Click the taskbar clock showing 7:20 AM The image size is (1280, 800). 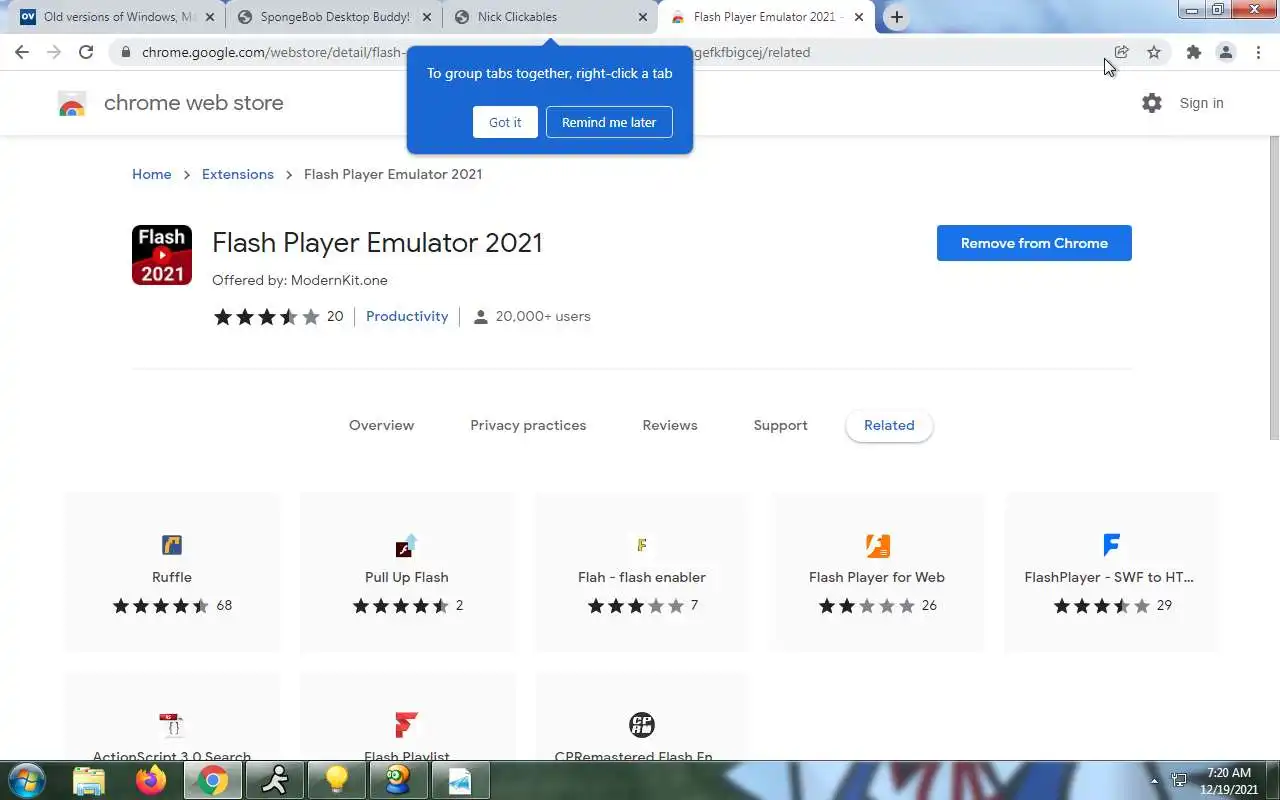[1229, 773]
